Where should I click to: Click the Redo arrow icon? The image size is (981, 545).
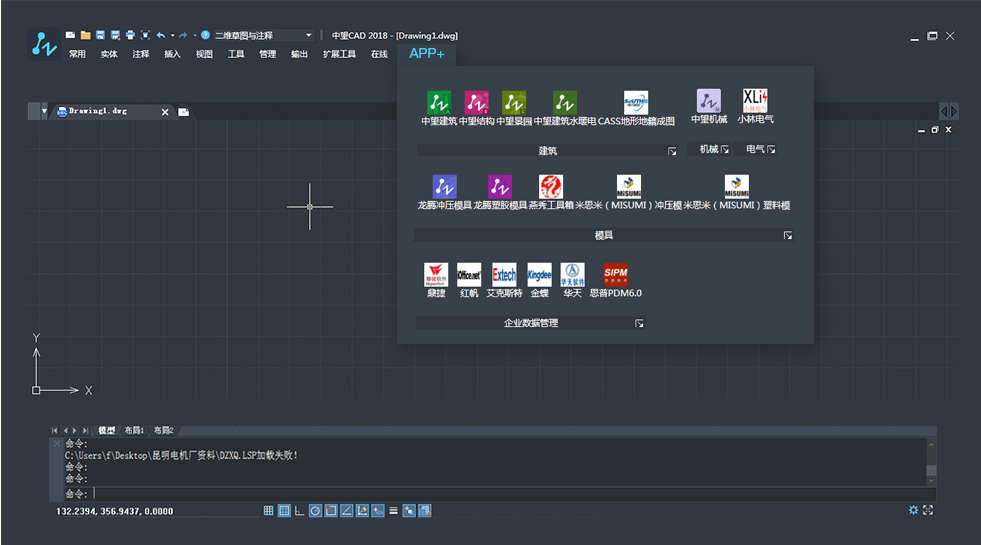coord(183,35)
